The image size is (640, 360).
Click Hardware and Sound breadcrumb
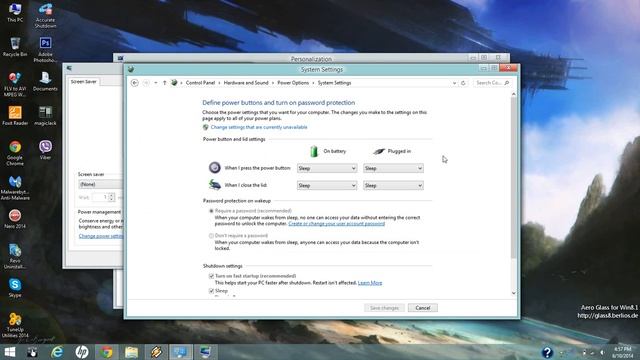tap(246, 83)
